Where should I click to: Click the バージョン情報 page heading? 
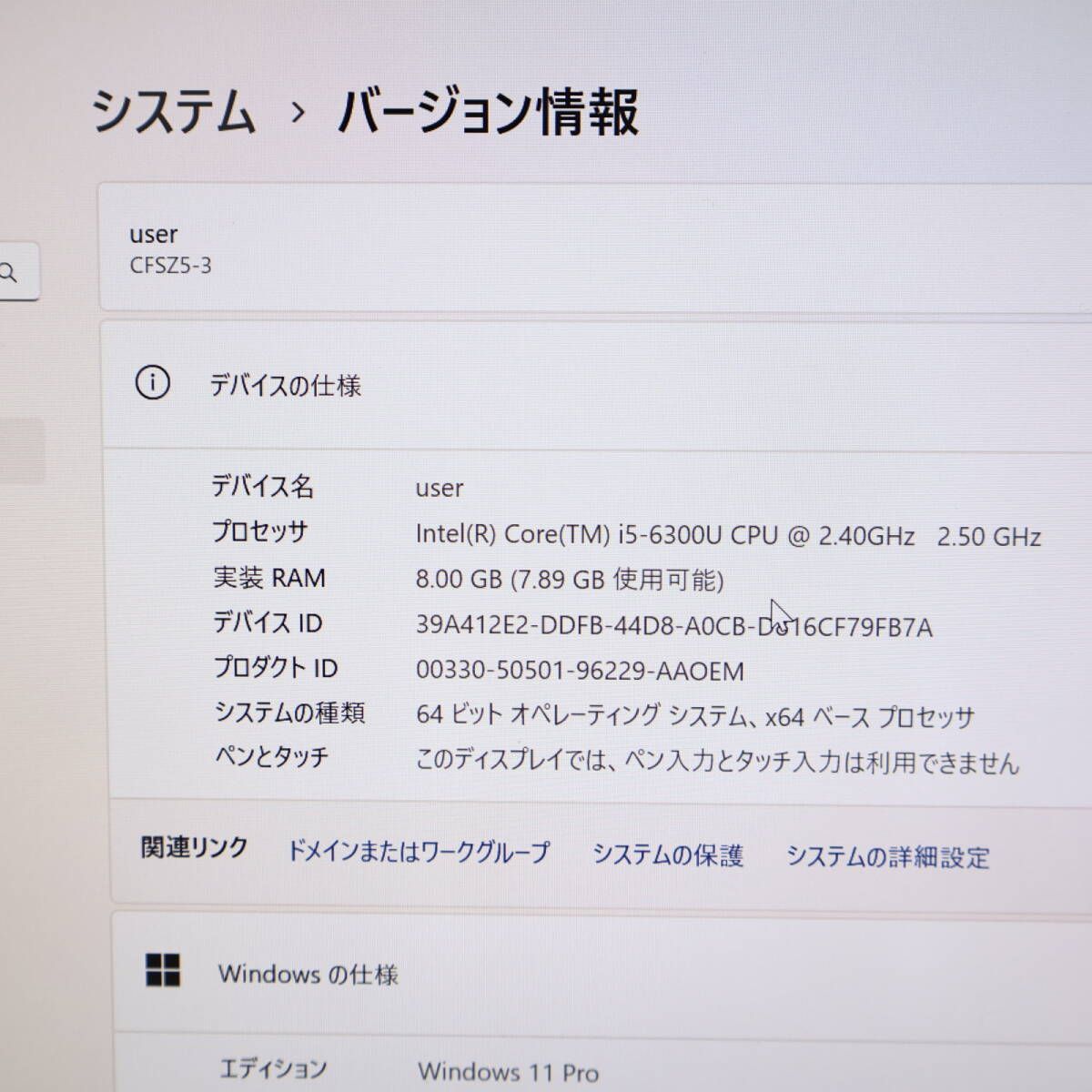488,112
